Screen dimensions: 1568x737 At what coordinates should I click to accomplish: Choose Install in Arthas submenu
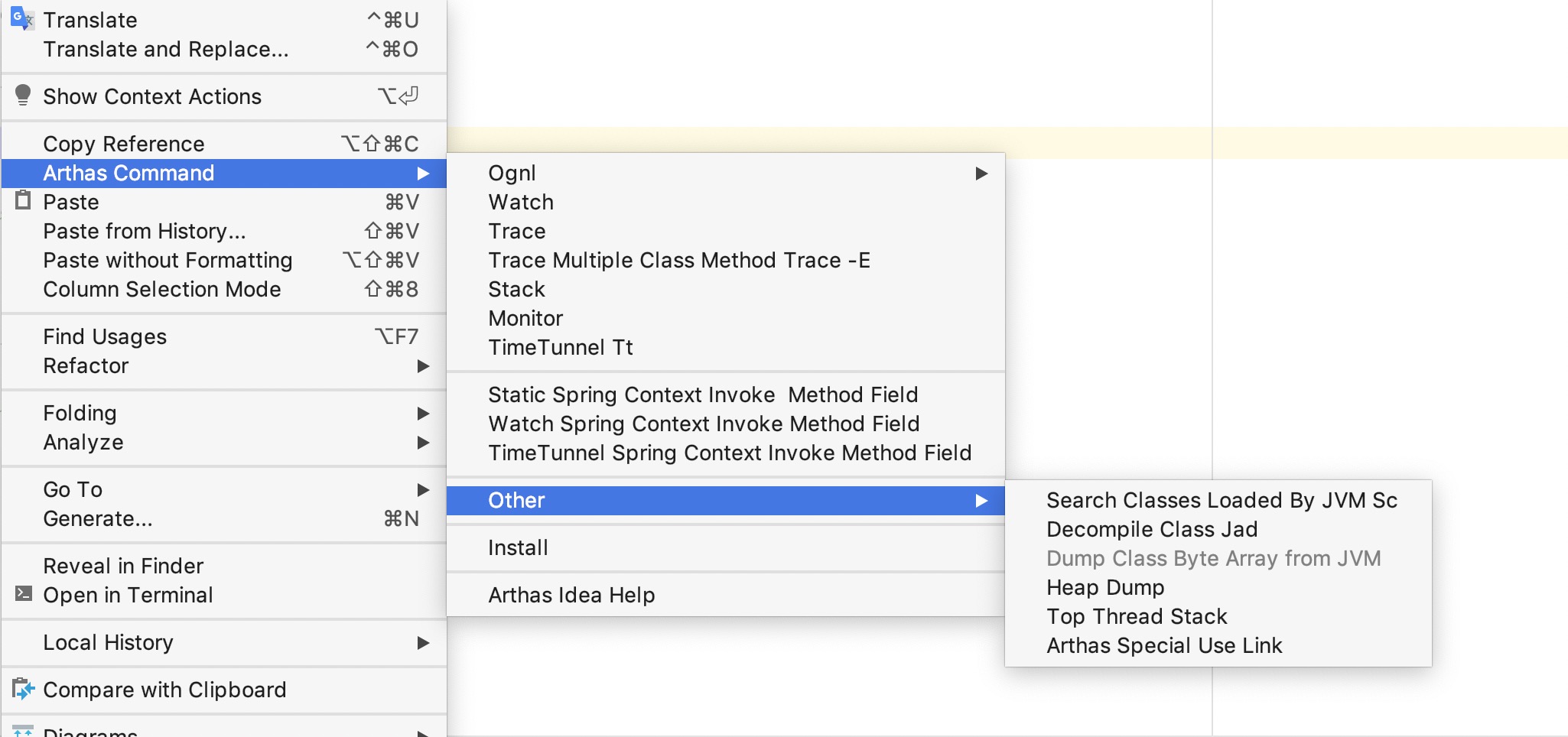point(725,547)
